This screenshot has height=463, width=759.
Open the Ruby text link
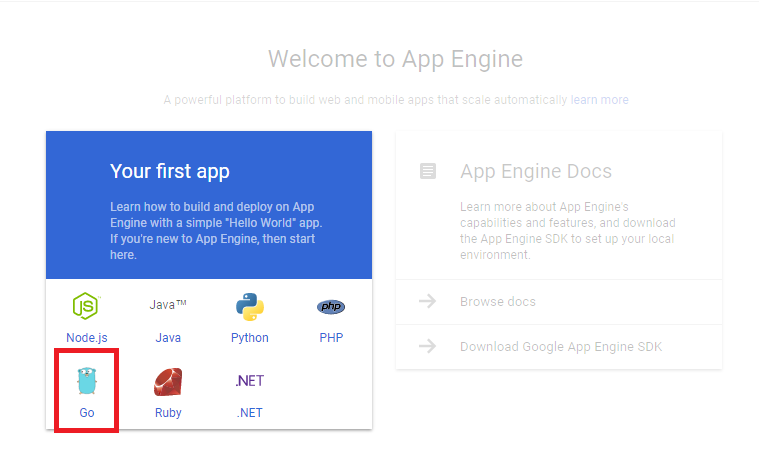168,413
